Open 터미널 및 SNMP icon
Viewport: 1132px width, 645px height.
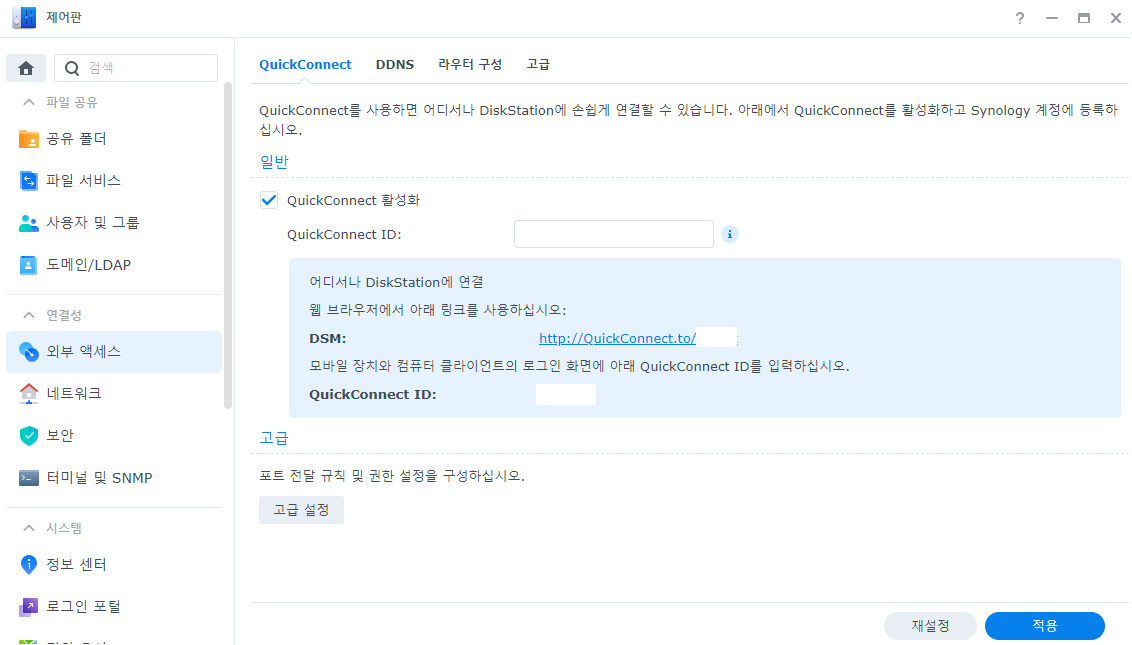28,478
